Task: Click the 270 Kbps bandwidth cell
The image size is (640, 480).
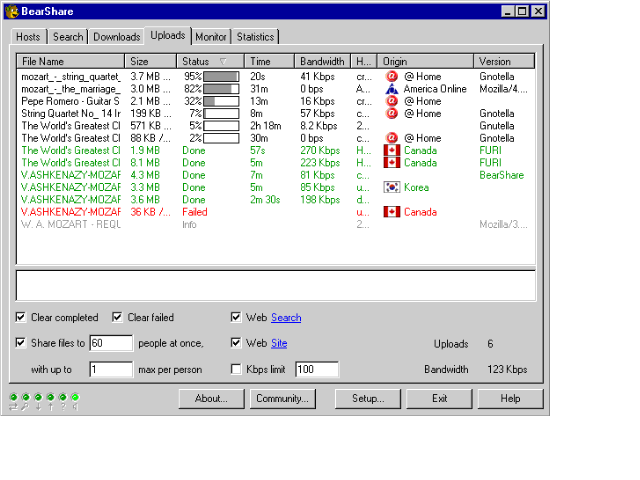Action: click(320, 150)
